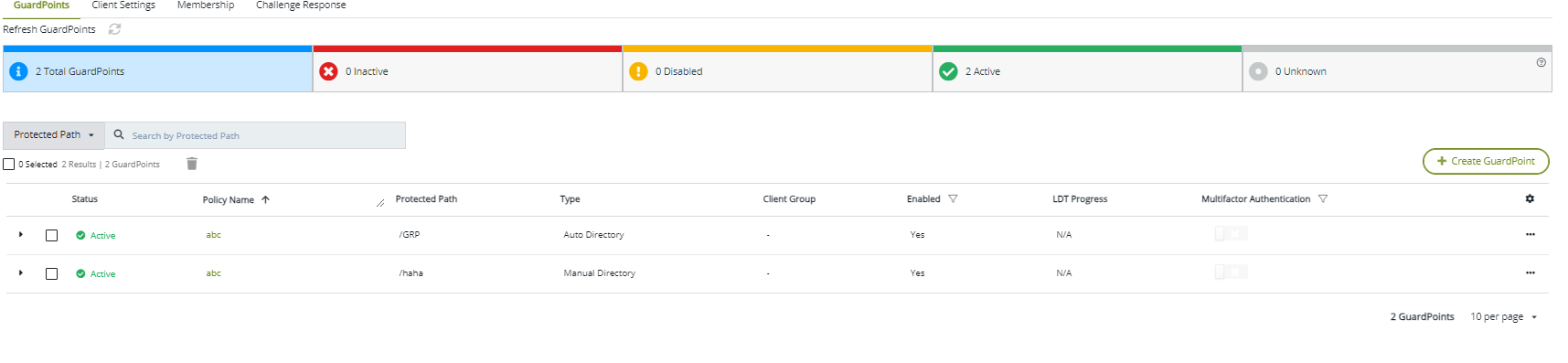Viewport: 1568px width, 363px height.
Task: Open actions menu for /haha row
Action: click(1530, 273)
